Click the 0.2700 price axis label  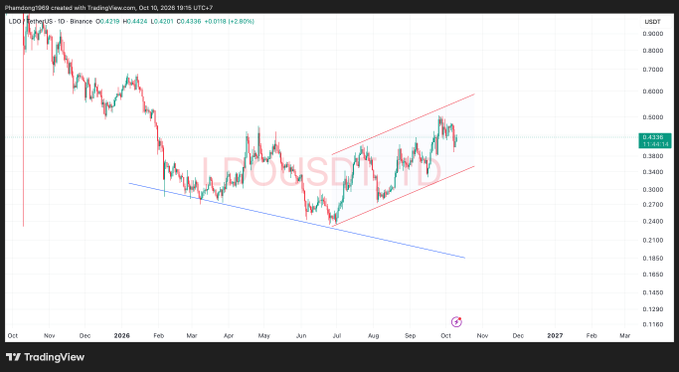[x=653, y=205]
